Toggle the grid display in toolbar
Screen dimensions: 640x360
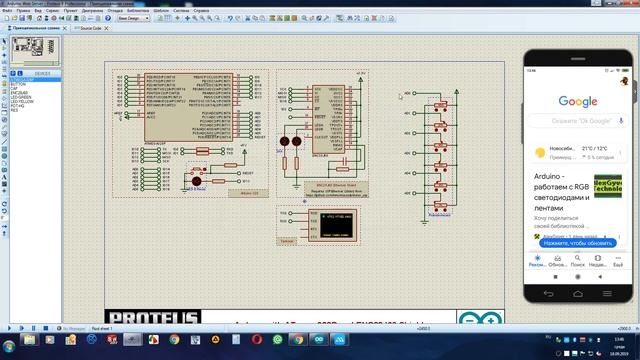[168, 18]
